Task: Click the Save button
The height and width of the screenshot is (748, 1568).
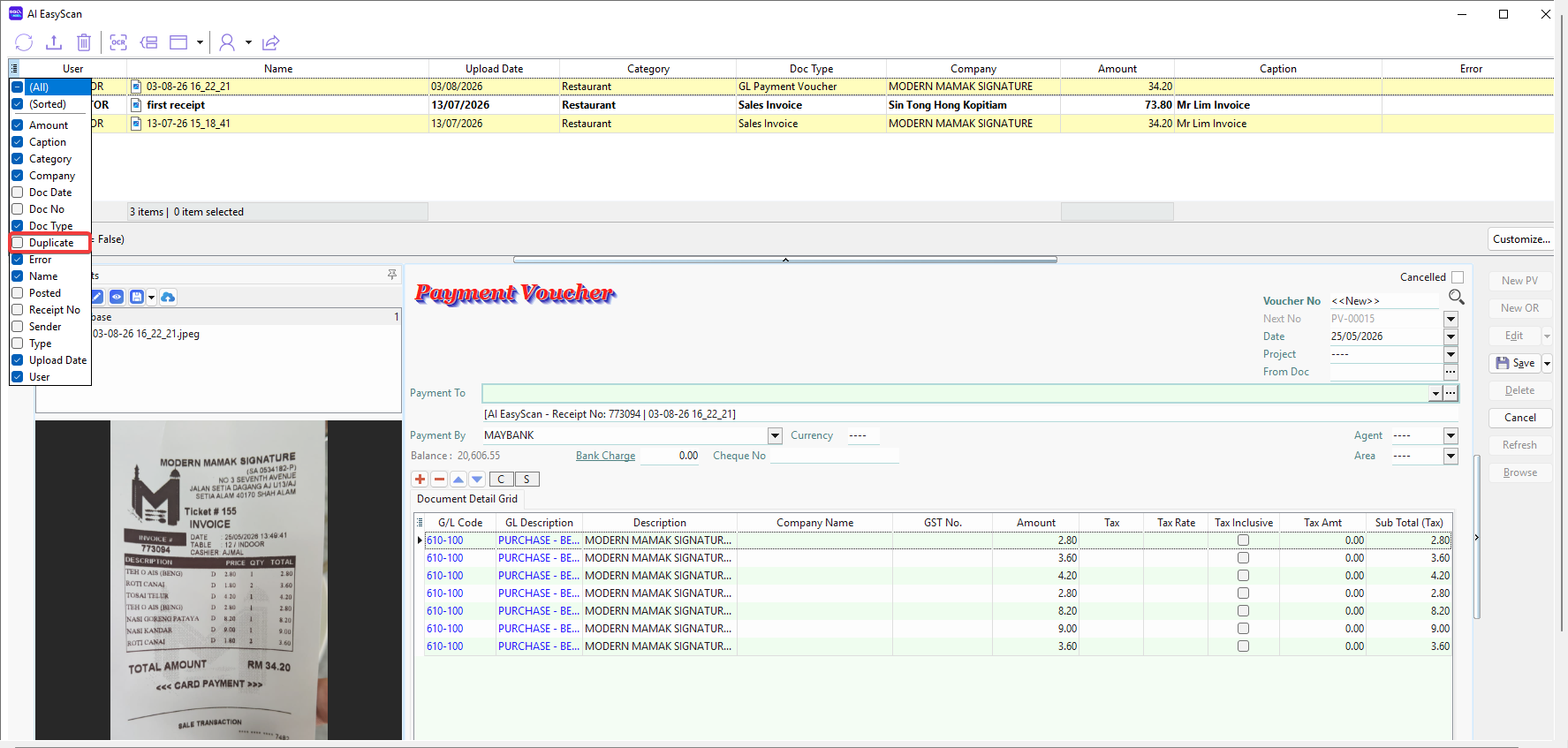Action: (1515, 363)
